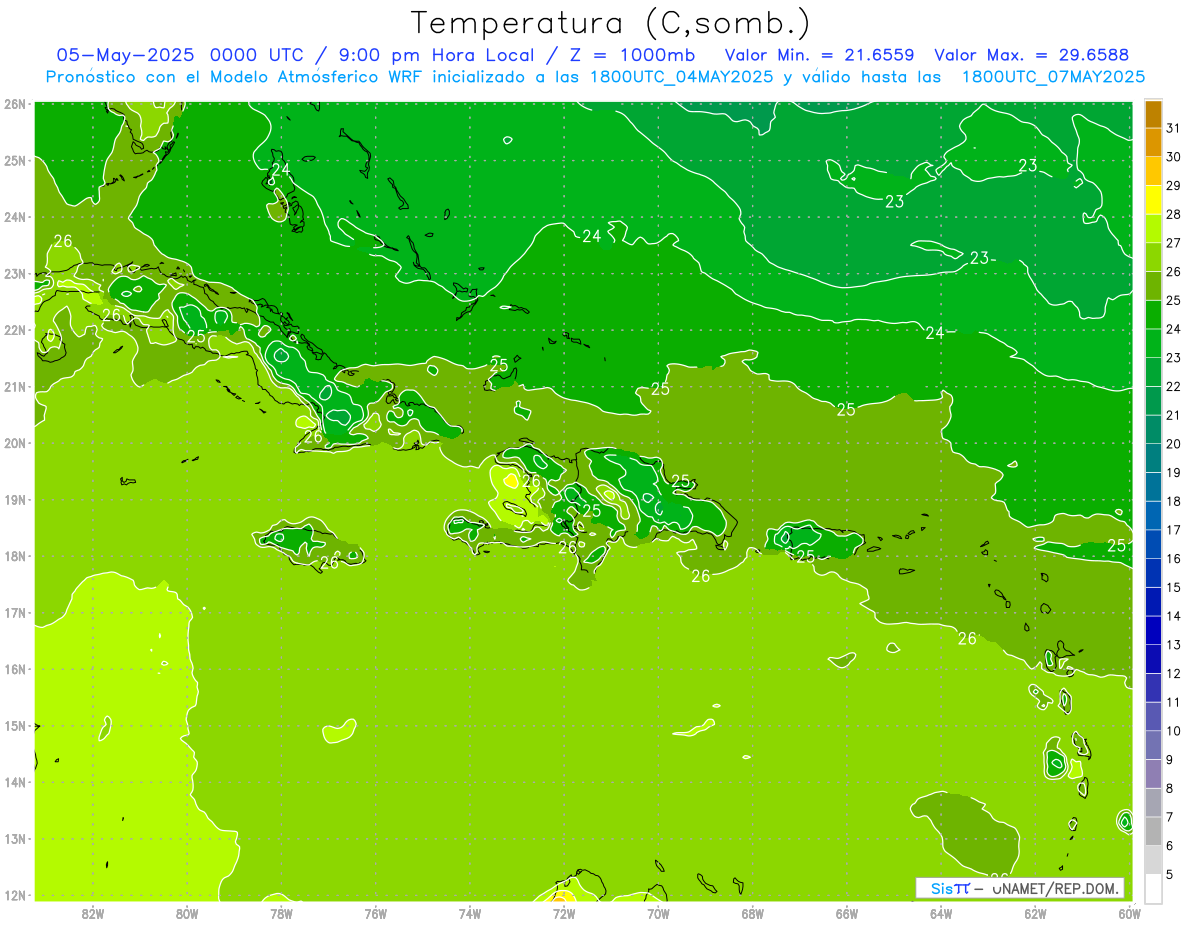Click the 12 label on the color scale
1200x927 pixels.
point(1174,673)
